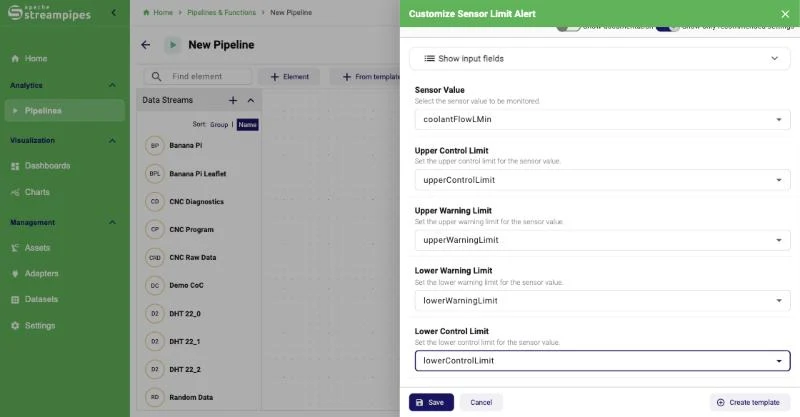Select the Random Data stream icon
The image size is (800, 417).
[155, 397]
